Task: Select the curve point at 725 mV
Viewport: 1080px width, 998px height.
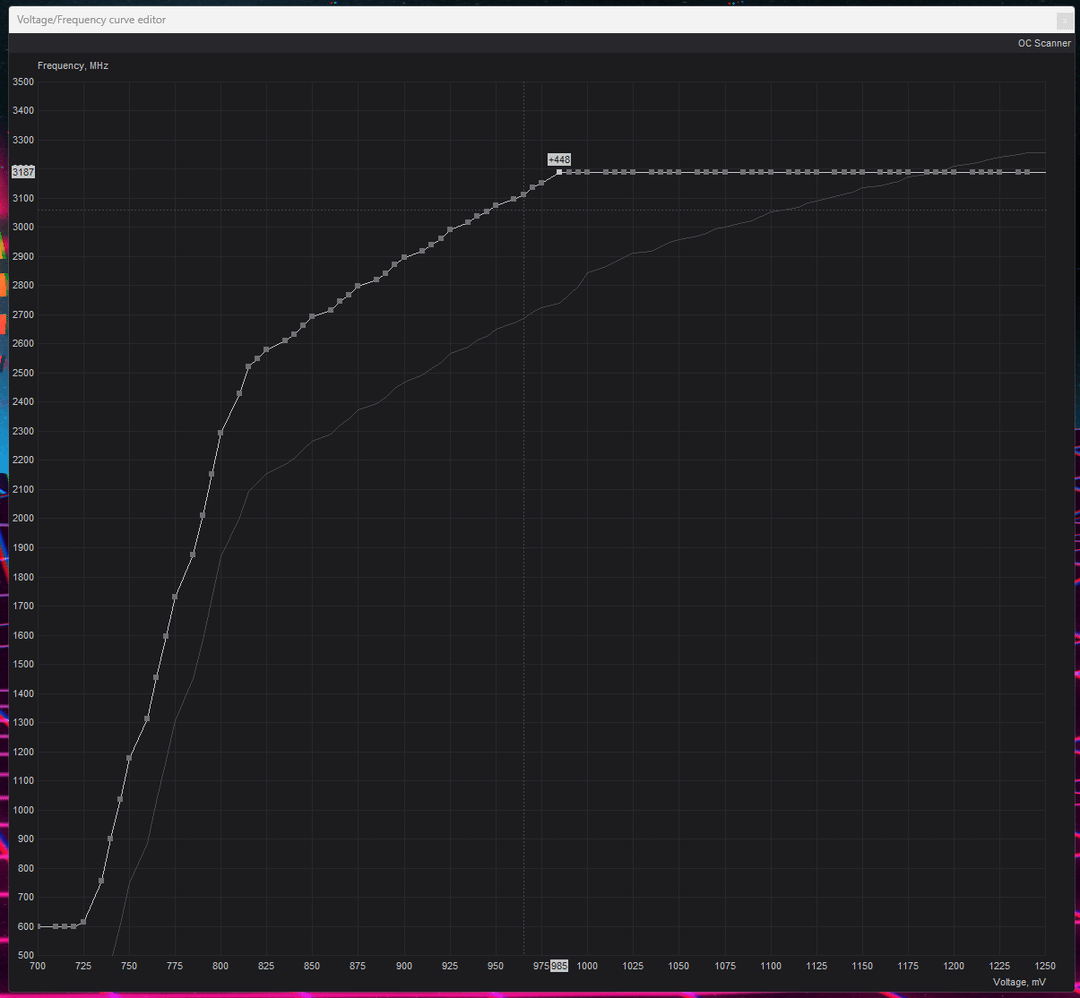Action: (x=83, y=922)
